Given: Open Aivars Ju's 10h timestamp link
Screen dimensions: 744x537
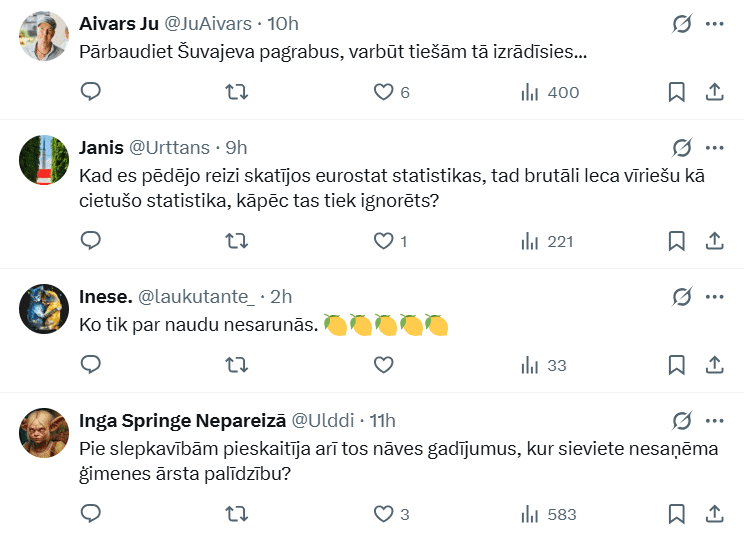Looking at the screenshot, I should pos(283,24).
